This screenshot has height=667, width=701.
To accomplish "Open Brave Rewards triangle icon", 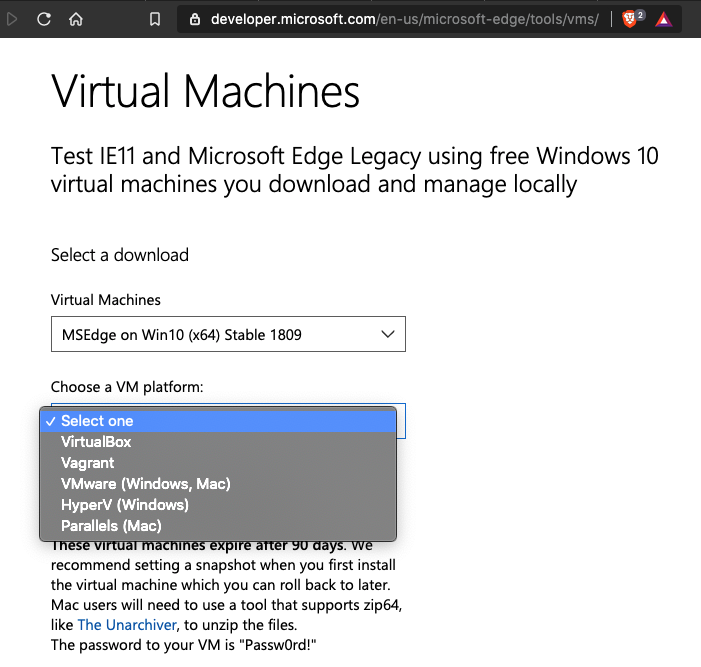I will pos(663,20).
